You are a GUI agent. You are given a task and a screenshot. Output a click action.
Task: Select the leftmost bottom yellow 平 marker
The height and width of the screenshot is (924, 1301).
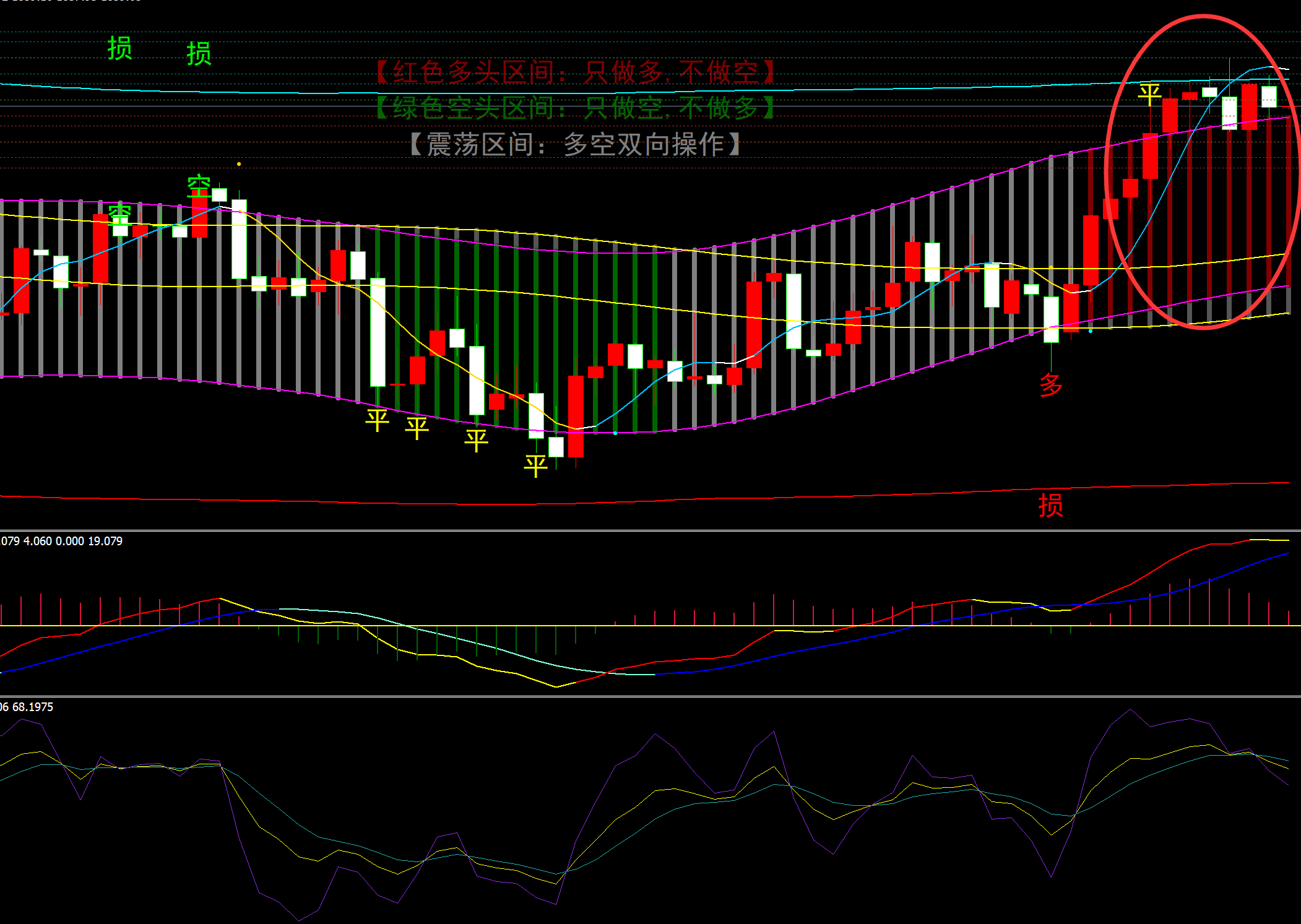pyautogui.click(x=377, y=420)
